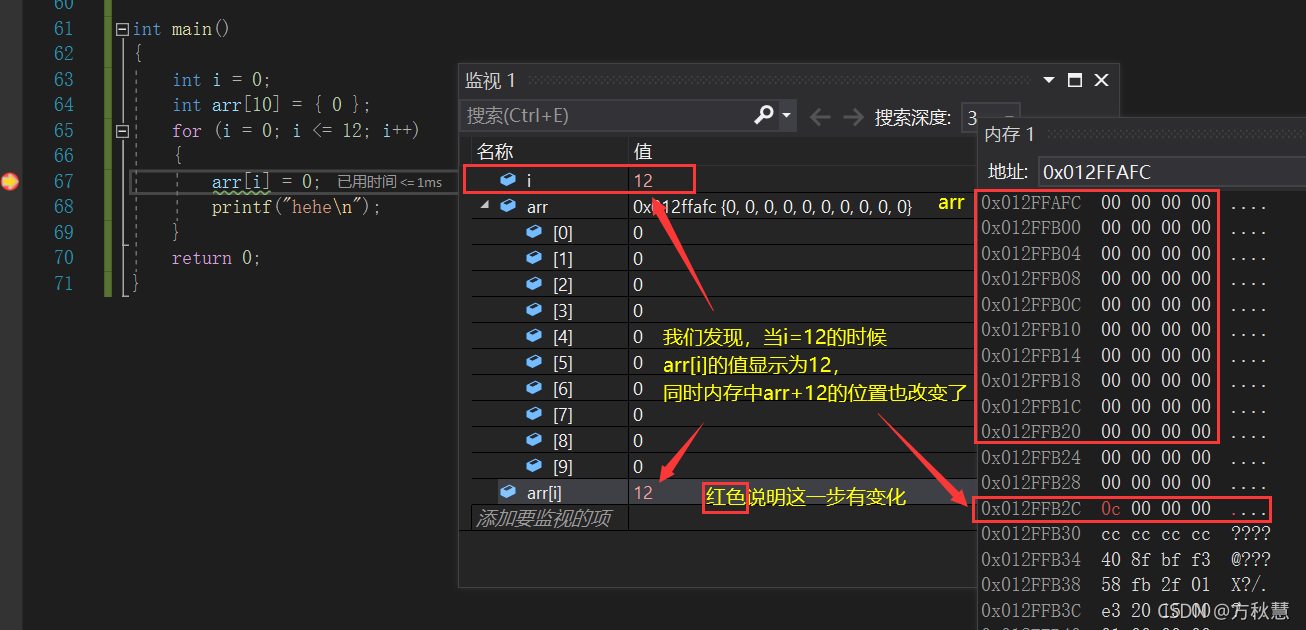The width and height of the screenshot is (1306, 630).
Task: Go to next search result arrow
Action: click(853, 117)
